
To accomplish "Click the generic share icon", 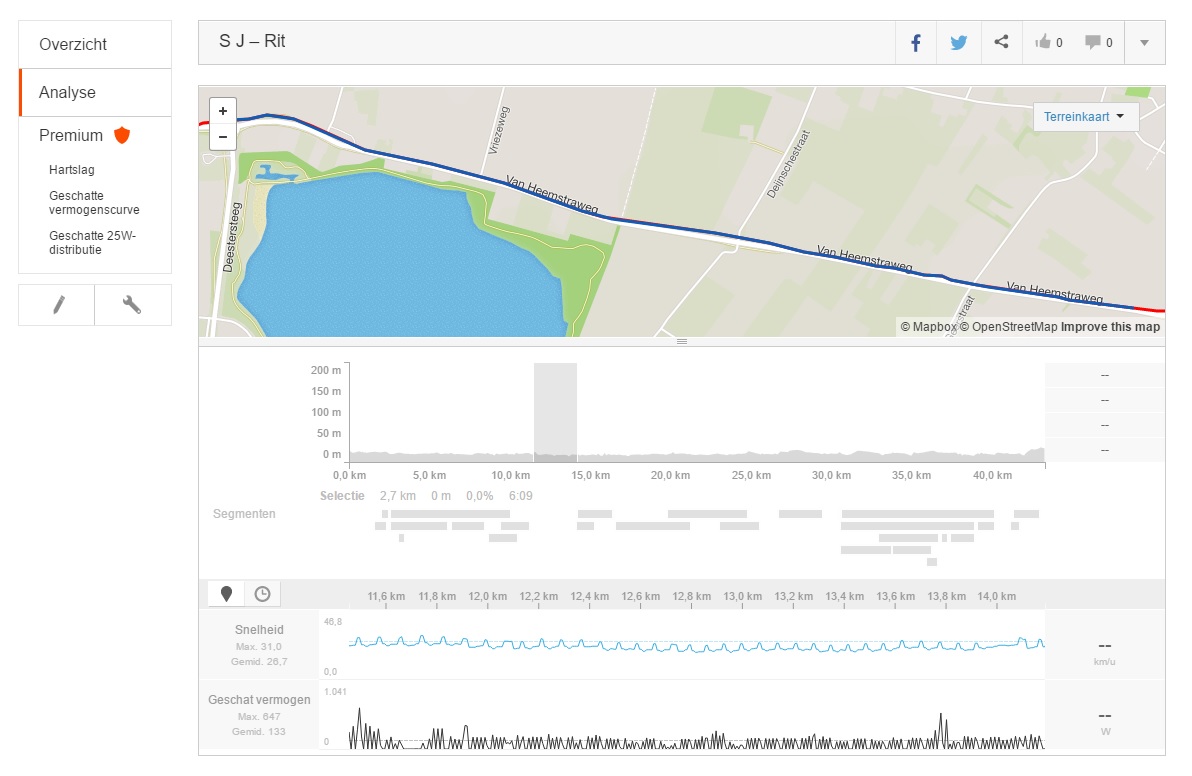I will pos(1001,43).
